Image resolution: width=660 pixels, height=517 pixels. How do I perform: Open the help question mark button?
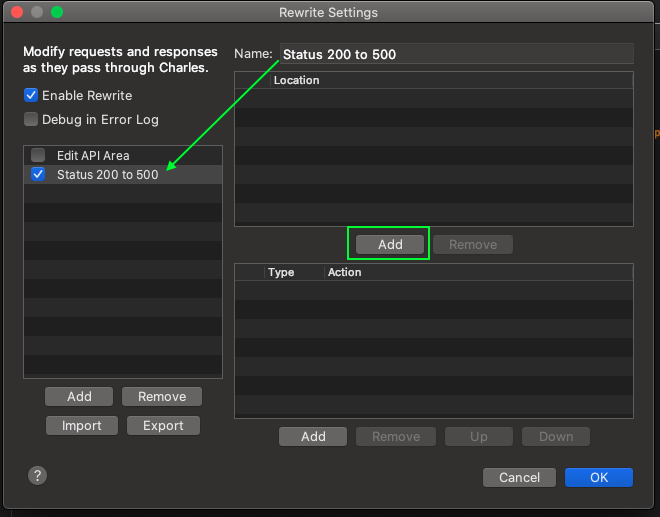point(37,476)
